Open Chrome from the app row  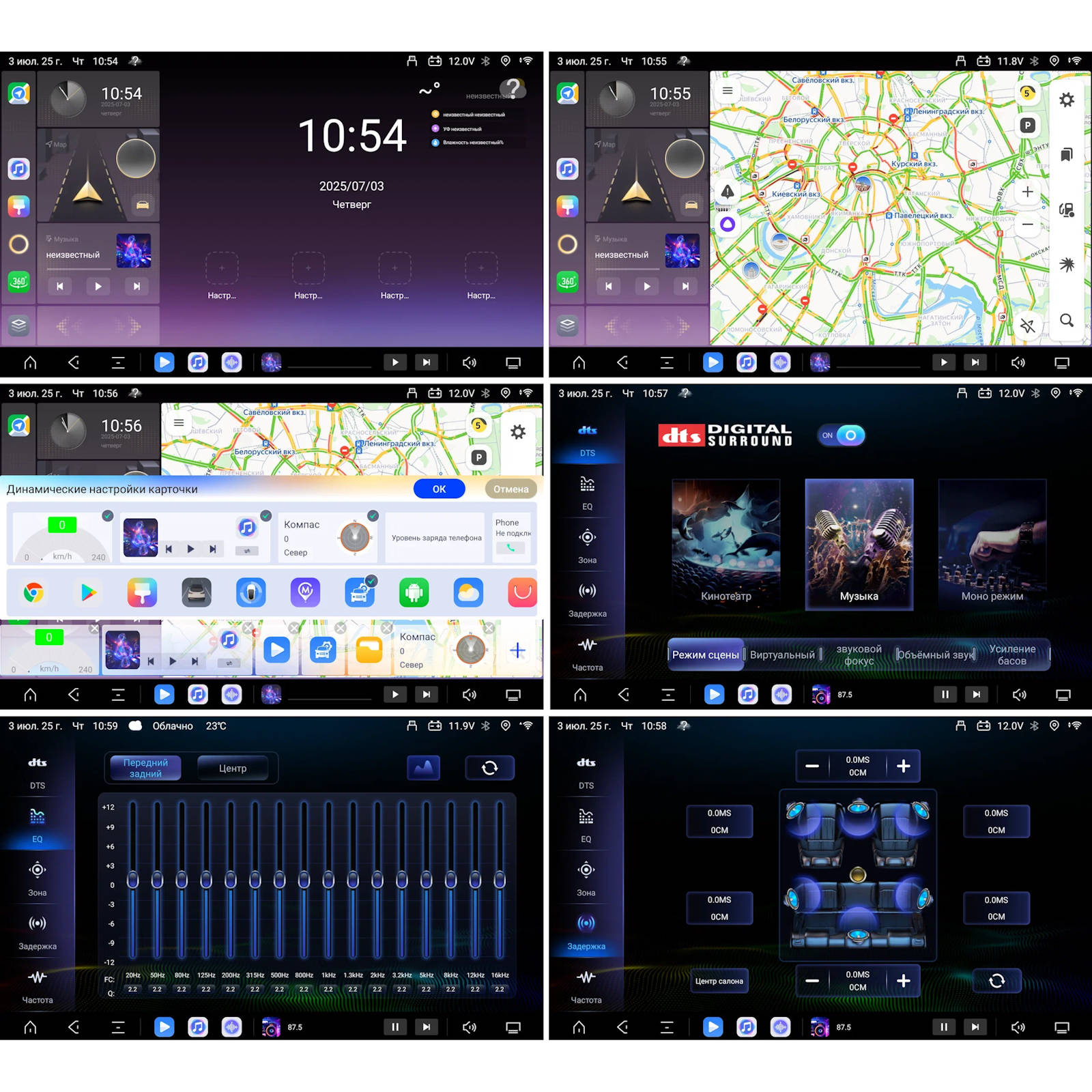coord(33,592)
